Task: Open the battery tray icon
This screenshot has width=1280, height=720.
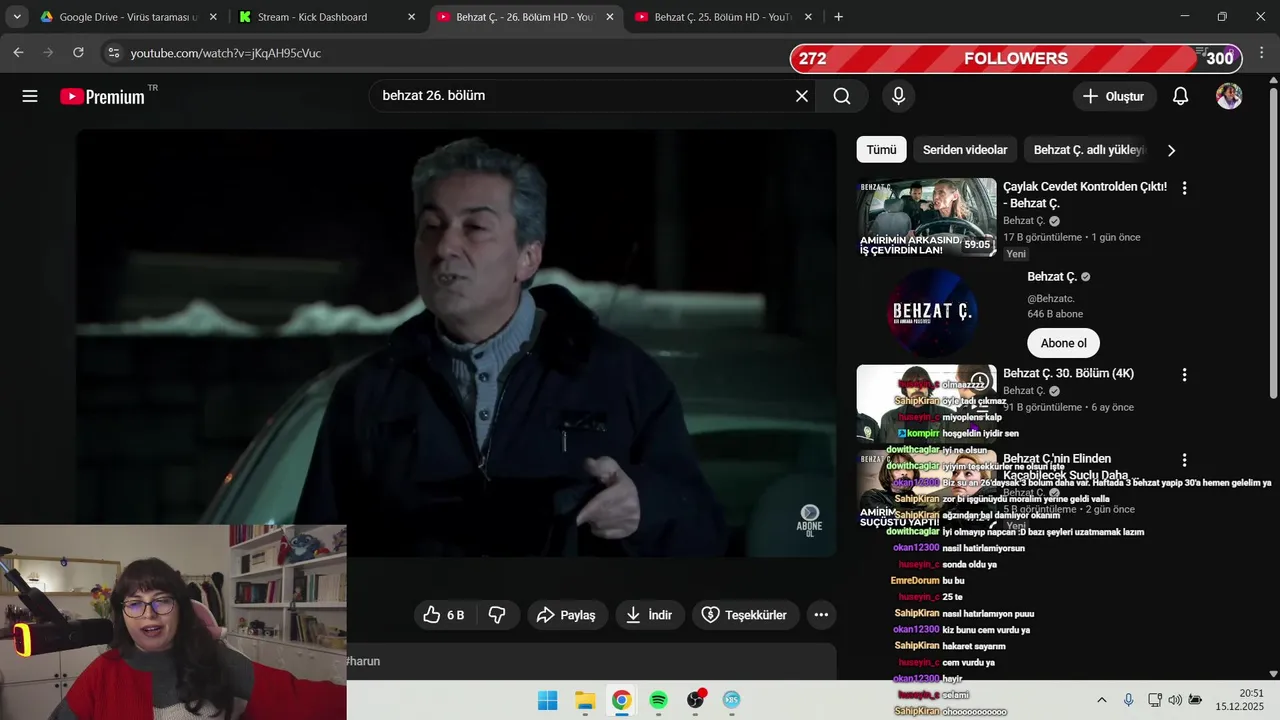Action: point(1195,700)
